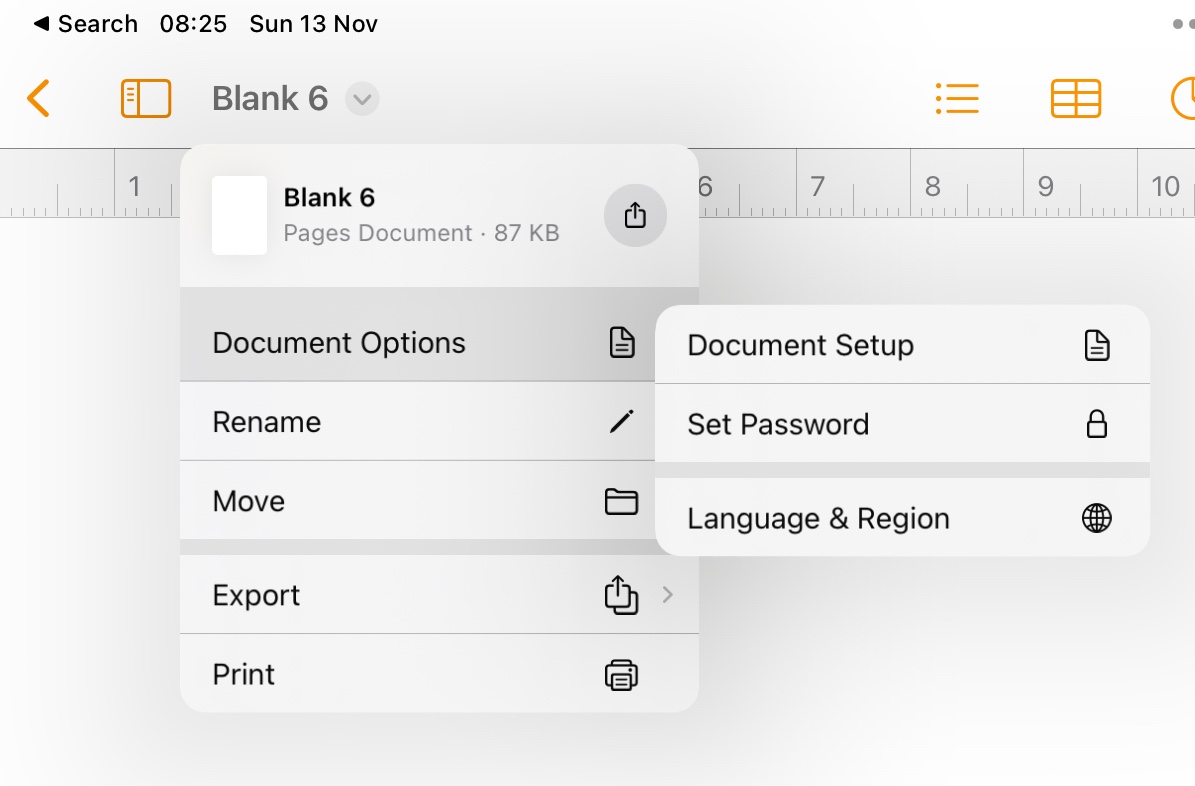The height and width of the screenshot is (786, 1195).
Task: Expand the Blank 6 title dropdown chevron
Action: click(362, 99)
